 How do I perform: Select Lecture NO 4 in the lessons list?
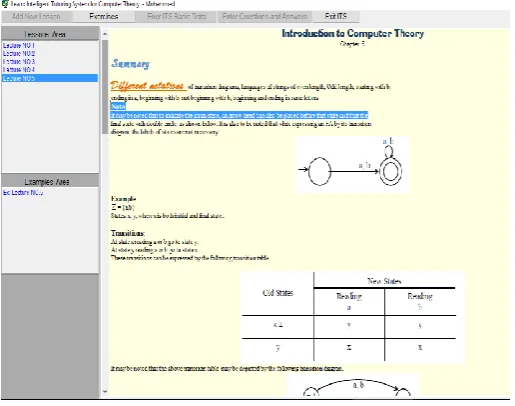[x=19, y=70]
